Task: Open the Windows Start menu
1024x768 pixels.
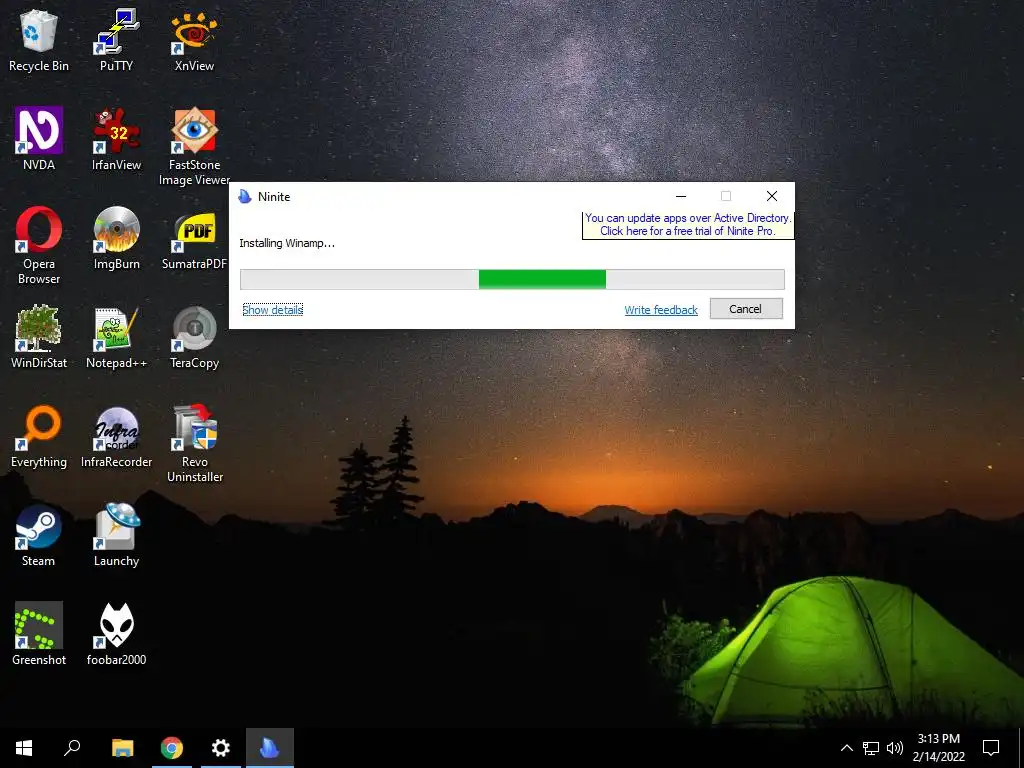Action: pos(24,748)
